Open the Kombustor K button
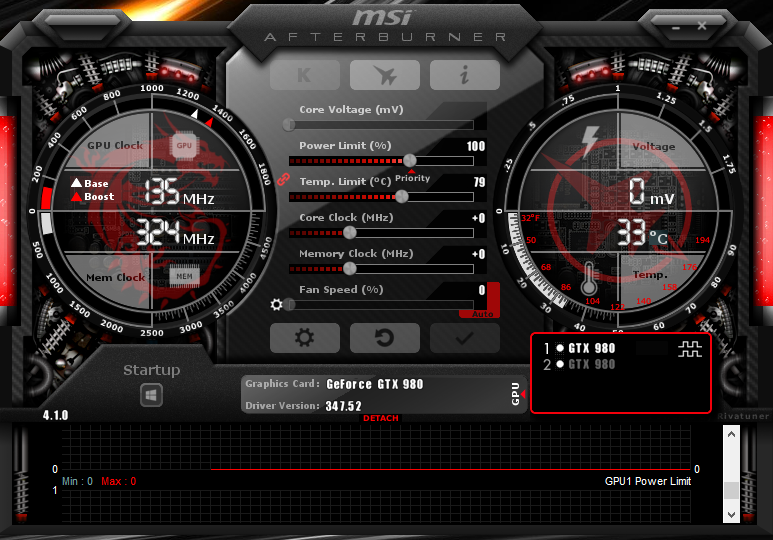This screenshot has height=540, width=773. [305, 75]
